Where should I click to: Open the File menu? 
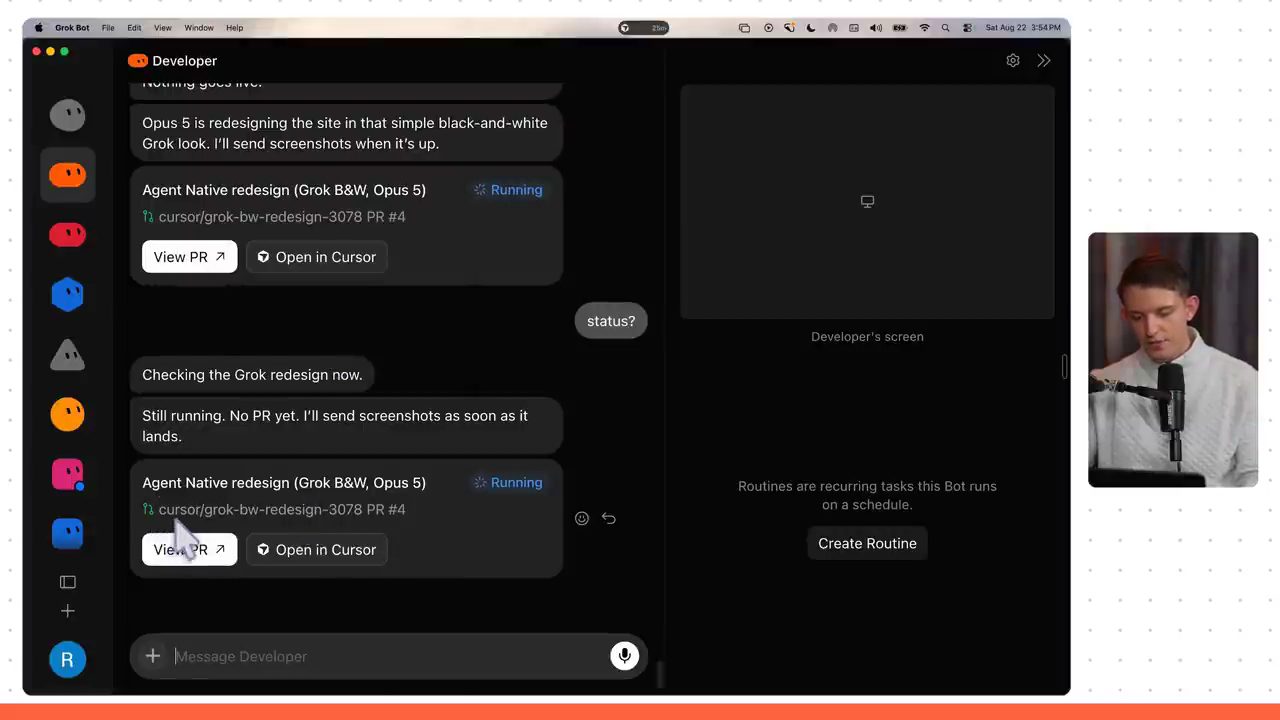(x=108, y=28)
